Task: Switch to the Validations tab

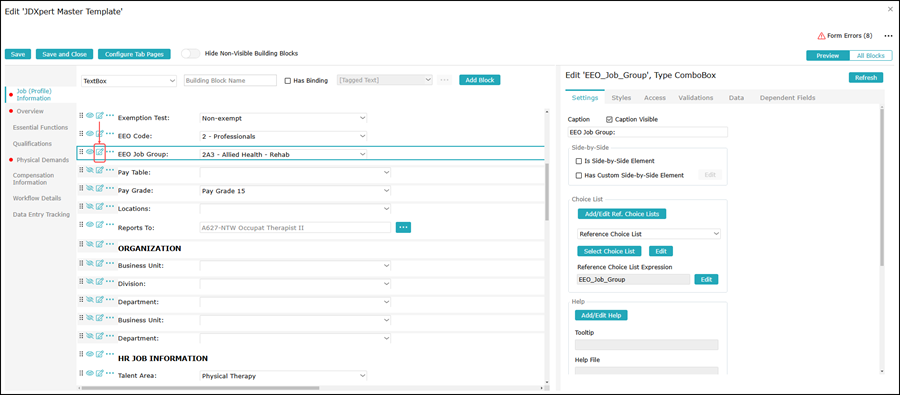Action: pos(696,98)
